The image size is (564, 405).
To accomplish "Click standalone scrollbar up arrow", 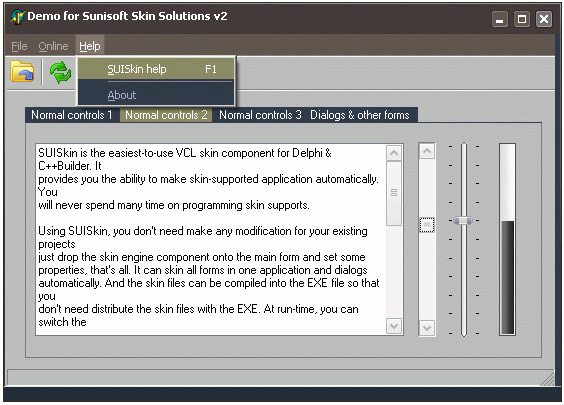I will pyautogui.click(x=427, y=151).
